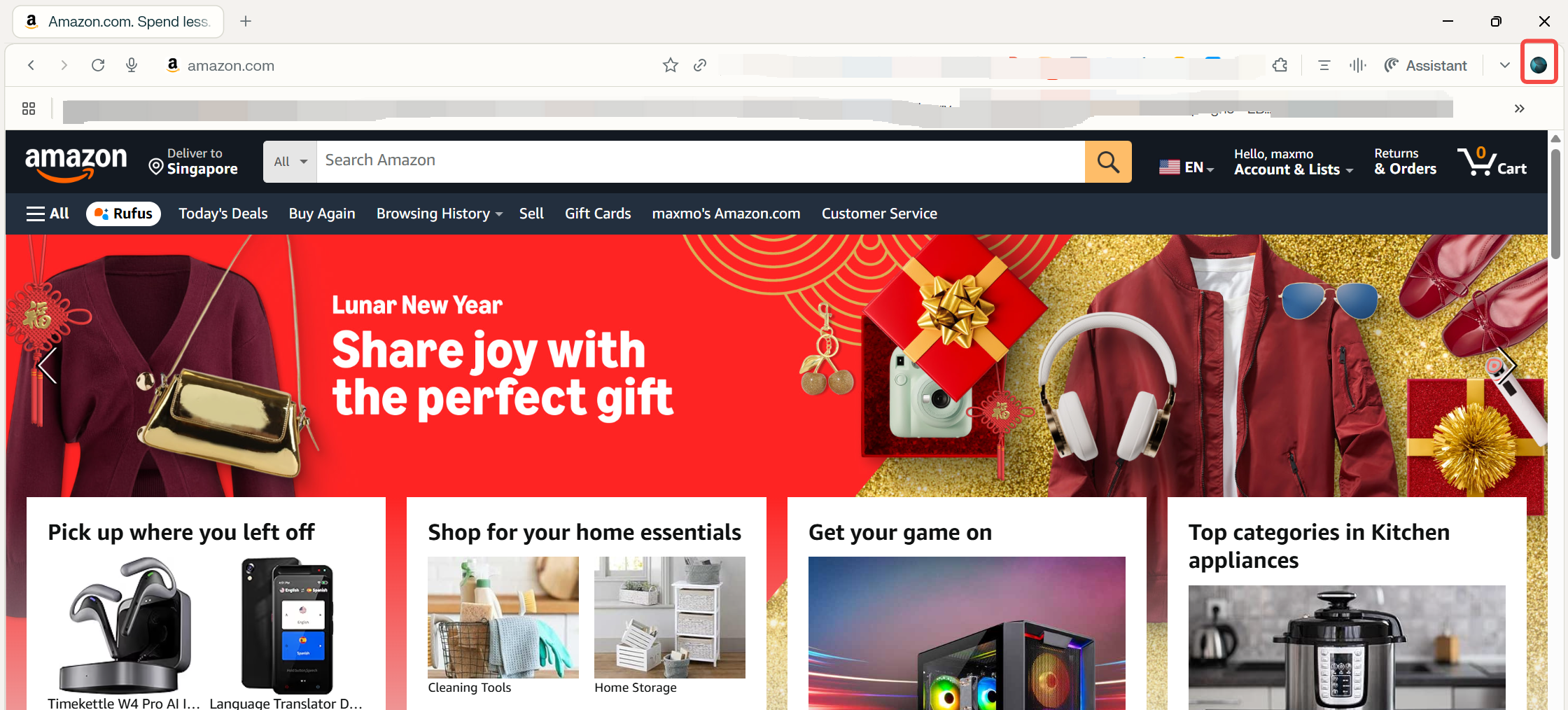Click the Deliver to Singapore location
This screenshot has height=710, width=1568.
[194, 162]
